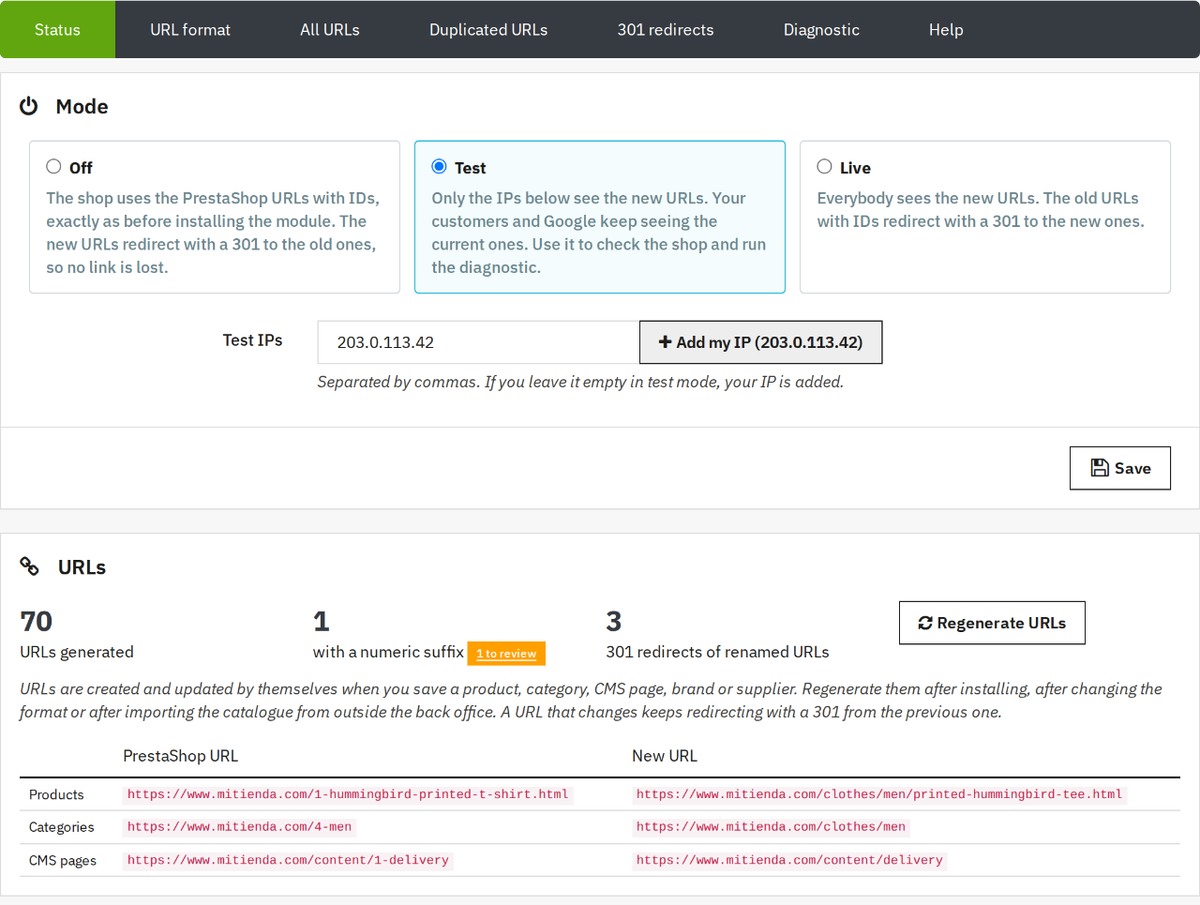The height and width of the screenshot is (905, 1200).
Task: Select the Live mode radio button
Action: [824, 167]
